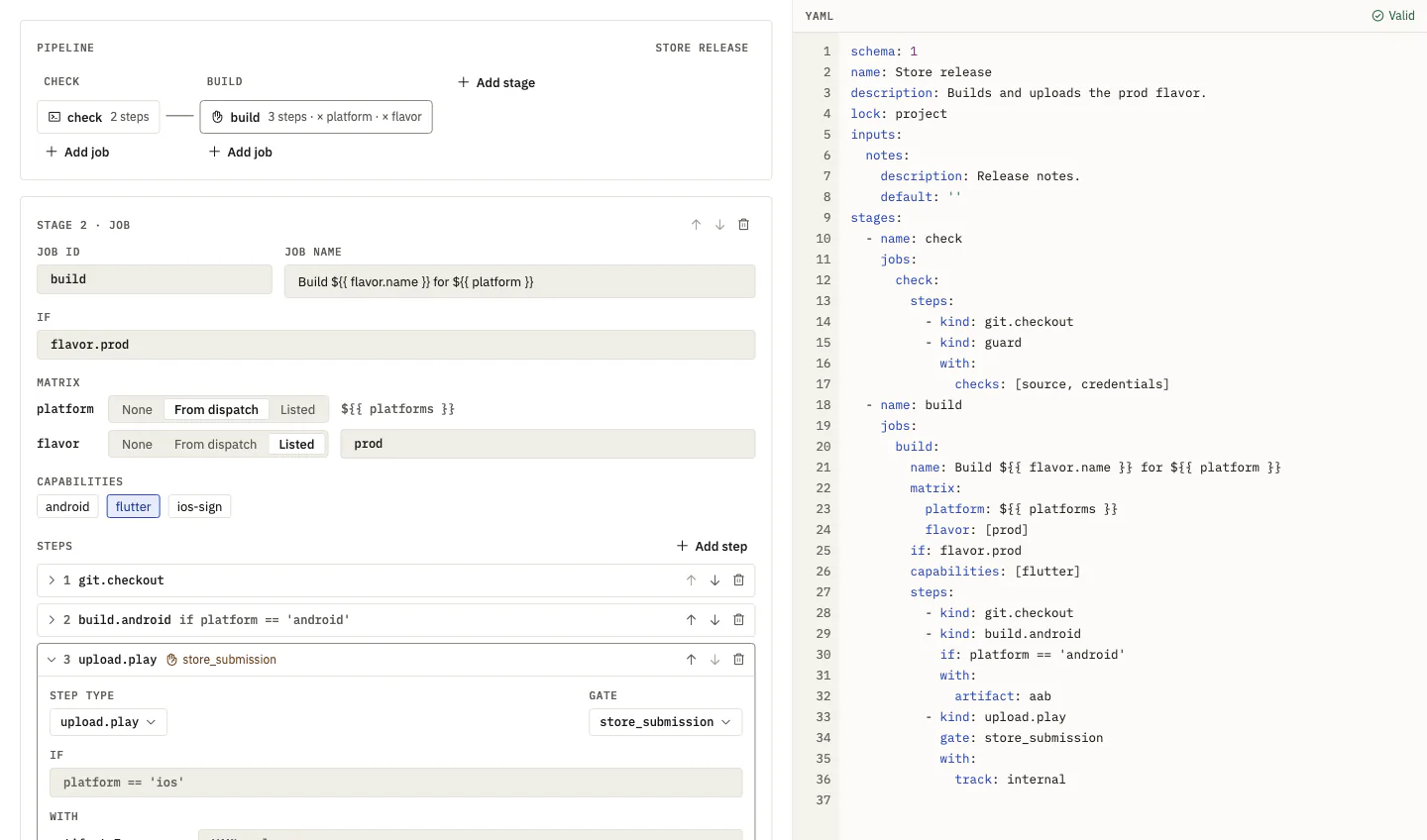
Task: Toggle the android capability
Action: pos(67,507)
